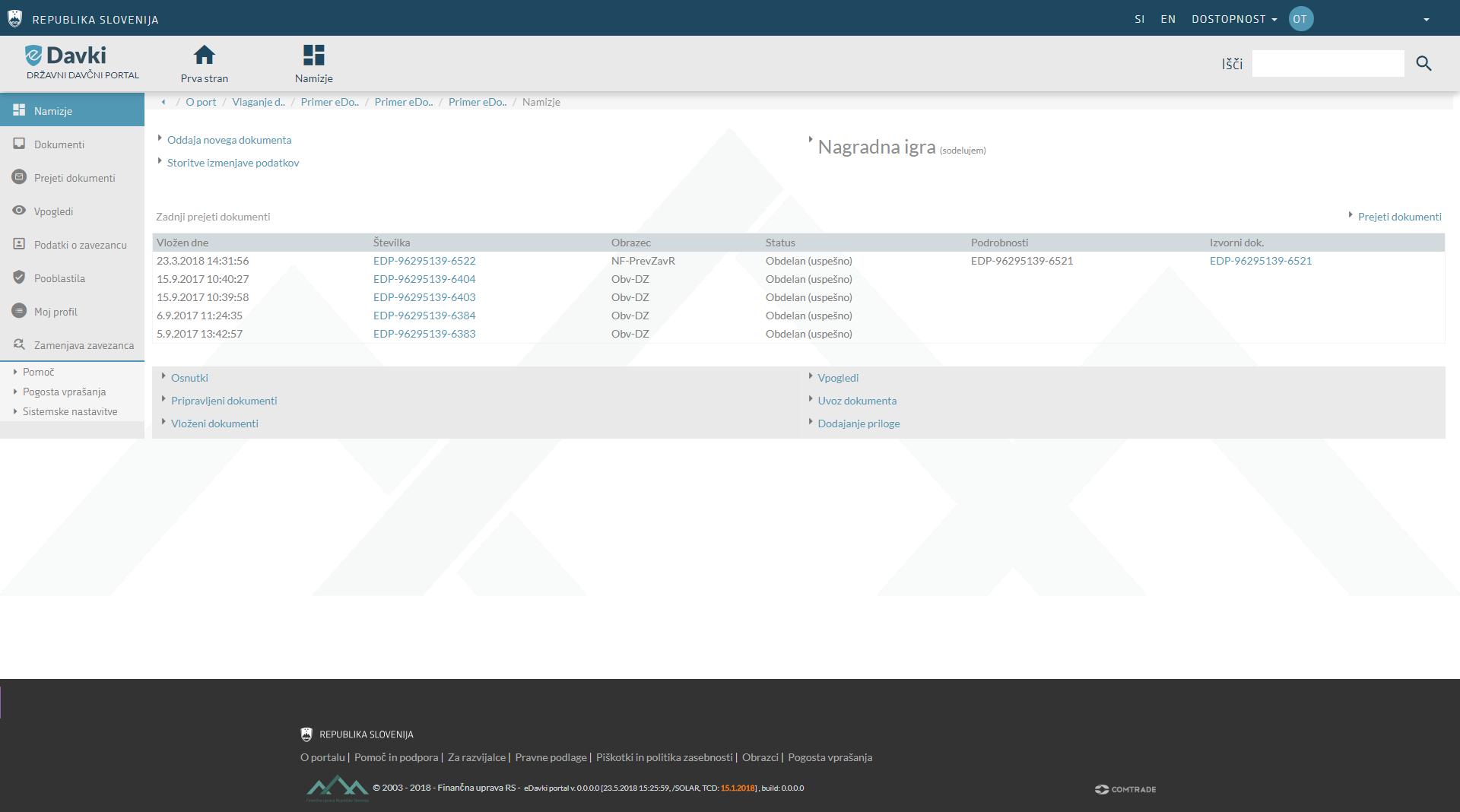Screen dimensions: 1460x812
Task: Click the Išči search input field
Action: point(1328,64)
